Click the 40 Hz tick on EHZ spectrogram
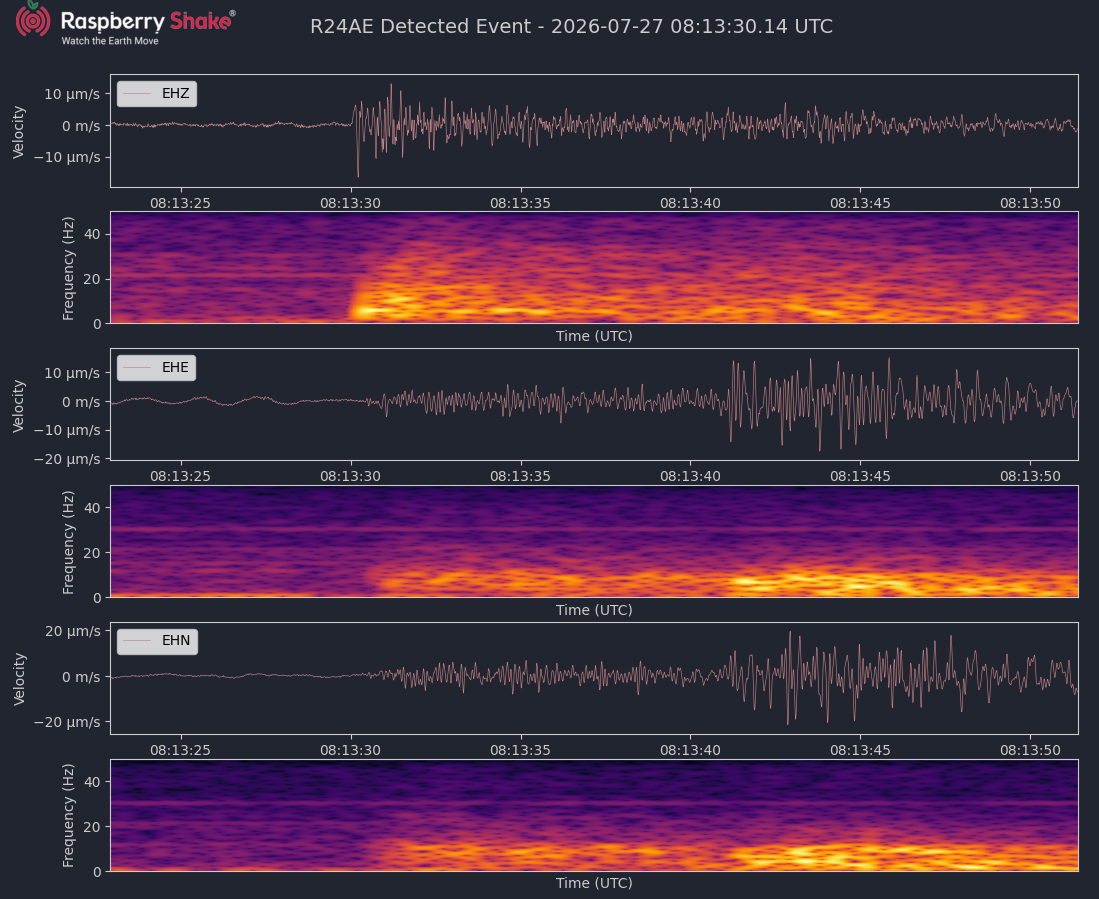 [93, 234]
